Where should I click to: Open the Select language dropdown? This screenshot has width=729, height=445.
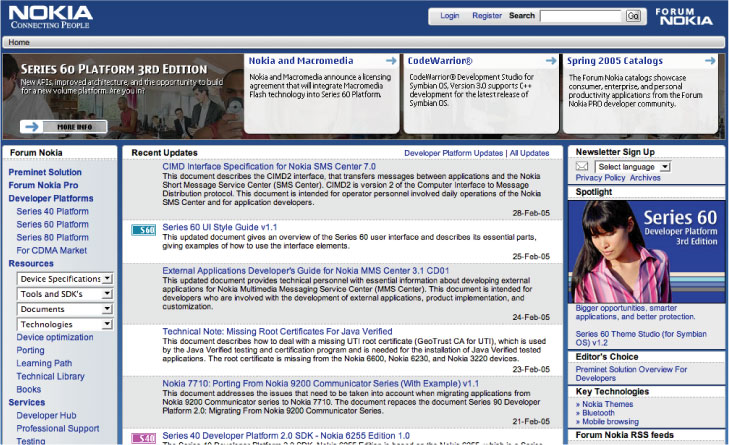pyautogui.click(x=664, y=166)
